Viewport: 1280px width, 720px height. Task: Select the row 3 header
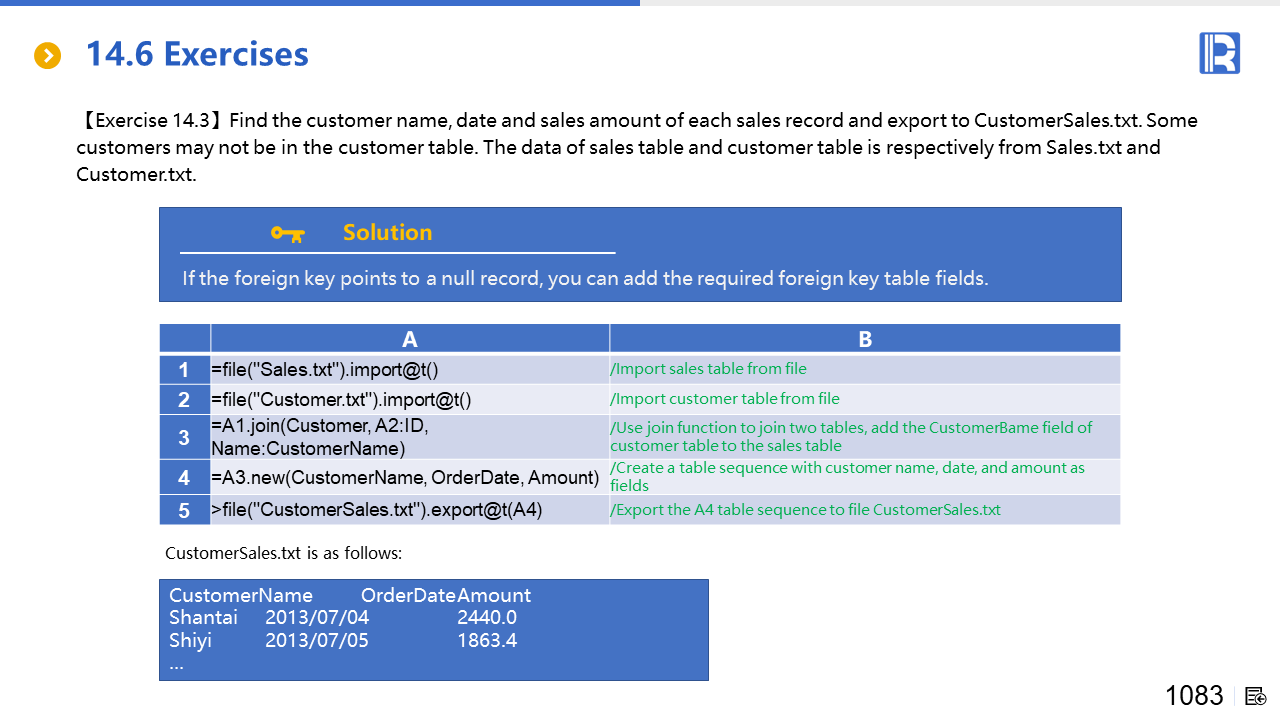184,437
